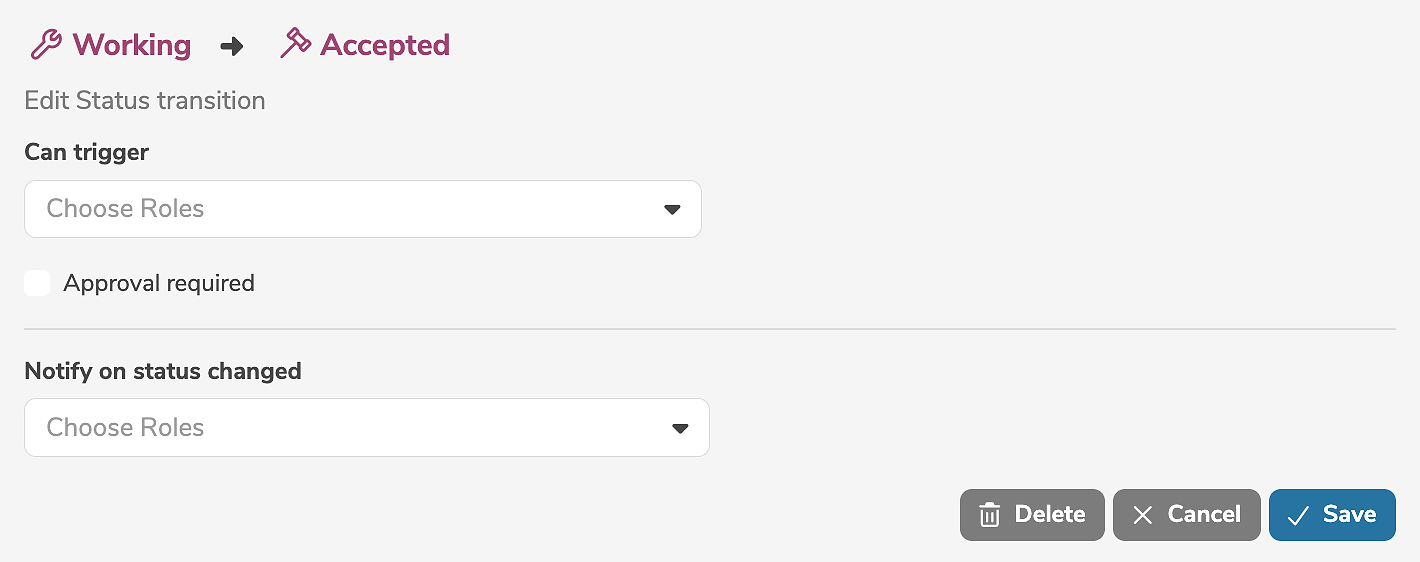This screenshot has width=1420, height=562.
Task: Click the gavel icon beside Accepted
Action: 295,44
